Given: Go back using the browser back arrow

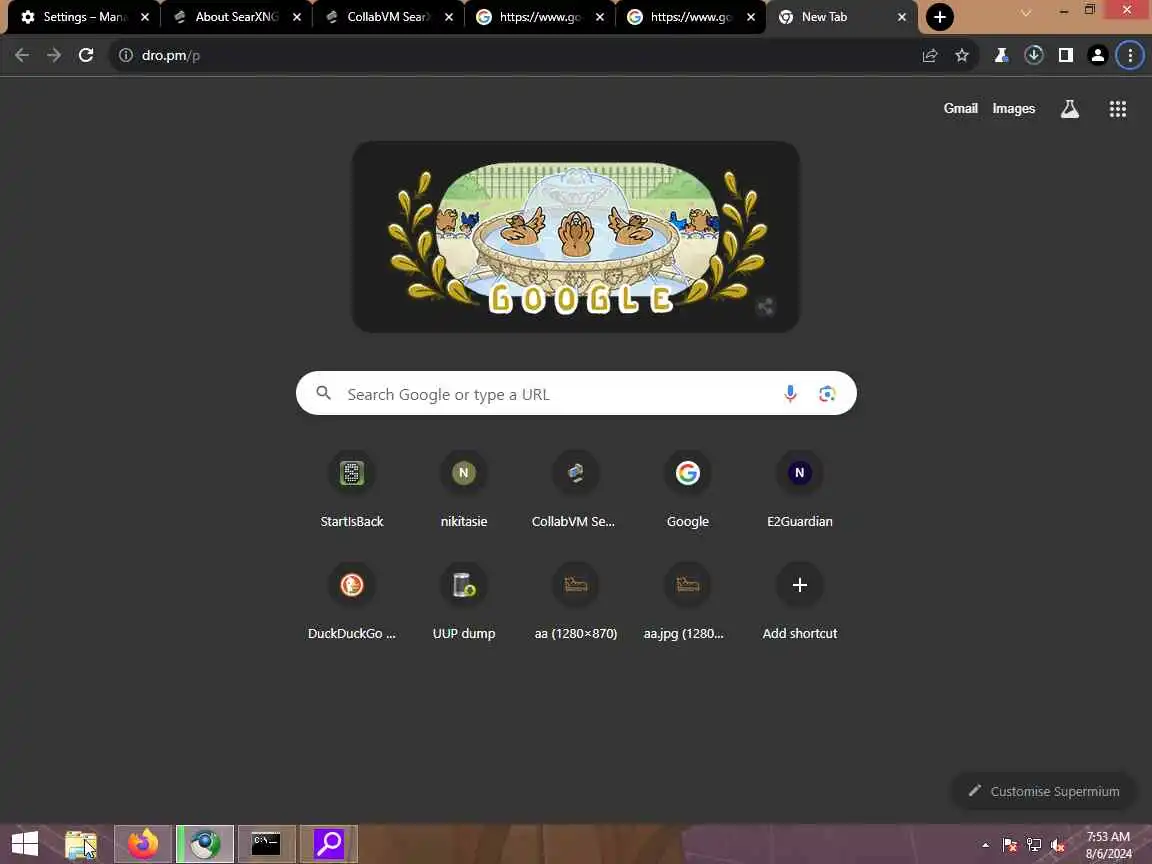Looking at the screenshot, I should (22, 55).
